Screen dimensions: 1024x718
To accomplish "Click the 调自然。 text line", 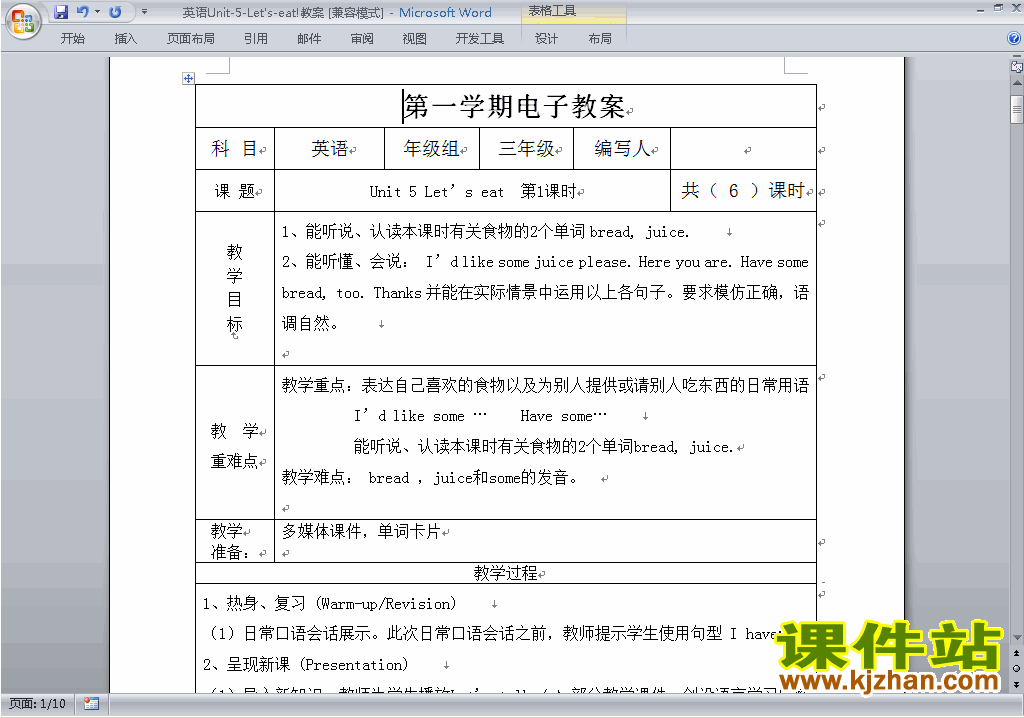I will tap(310, 323).
